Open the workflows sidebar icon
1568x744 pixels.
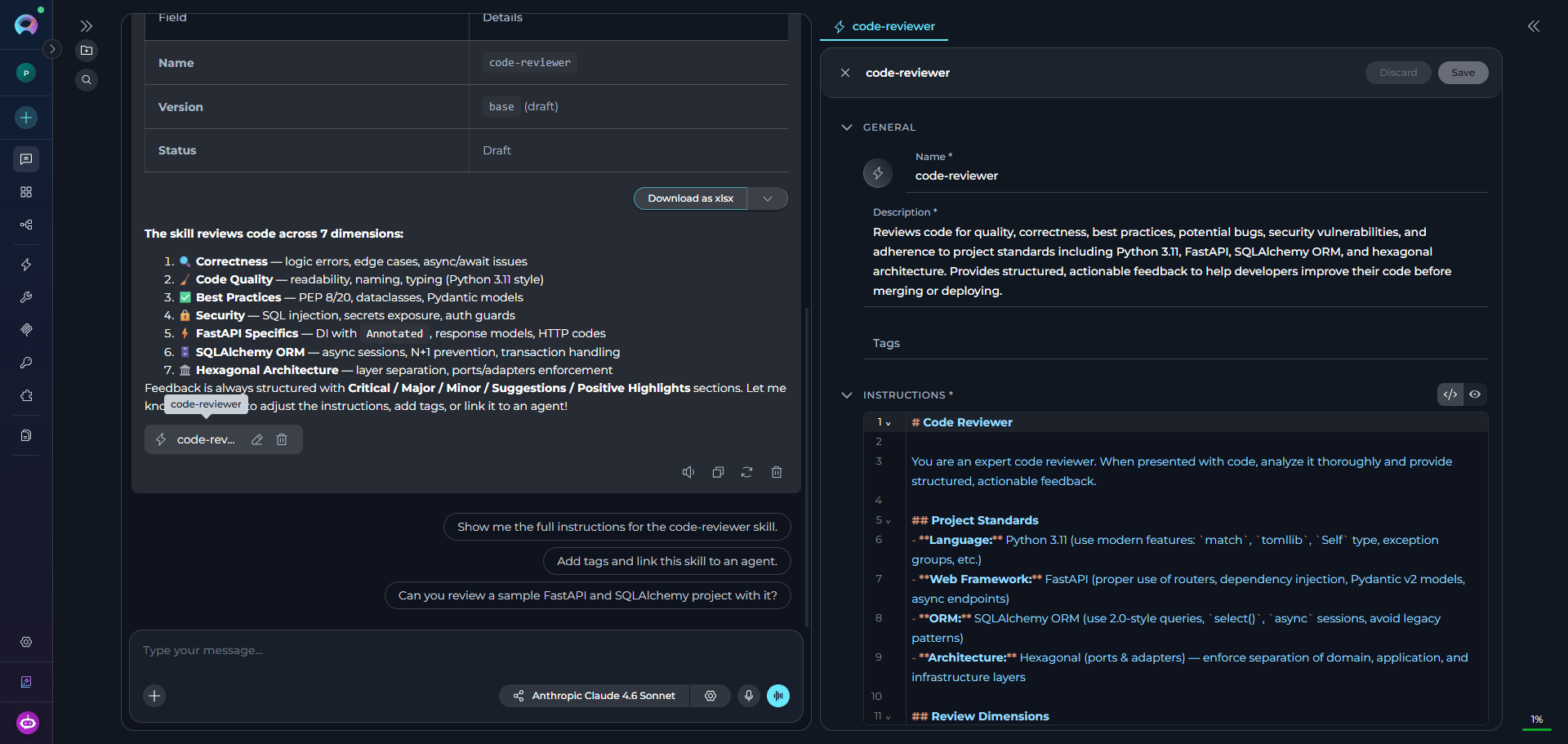(26, 225)
